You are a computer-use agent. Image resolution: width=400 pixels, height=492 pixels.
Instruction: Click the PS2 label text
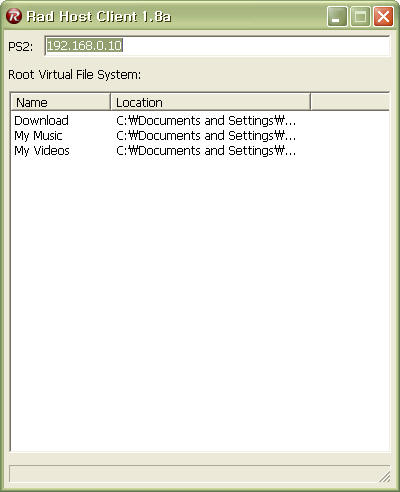tap(21, 46)
